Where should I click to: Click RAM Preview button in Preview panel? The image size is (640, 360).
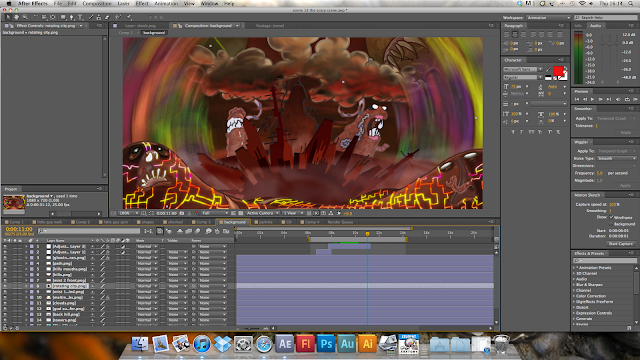[635, 99]
